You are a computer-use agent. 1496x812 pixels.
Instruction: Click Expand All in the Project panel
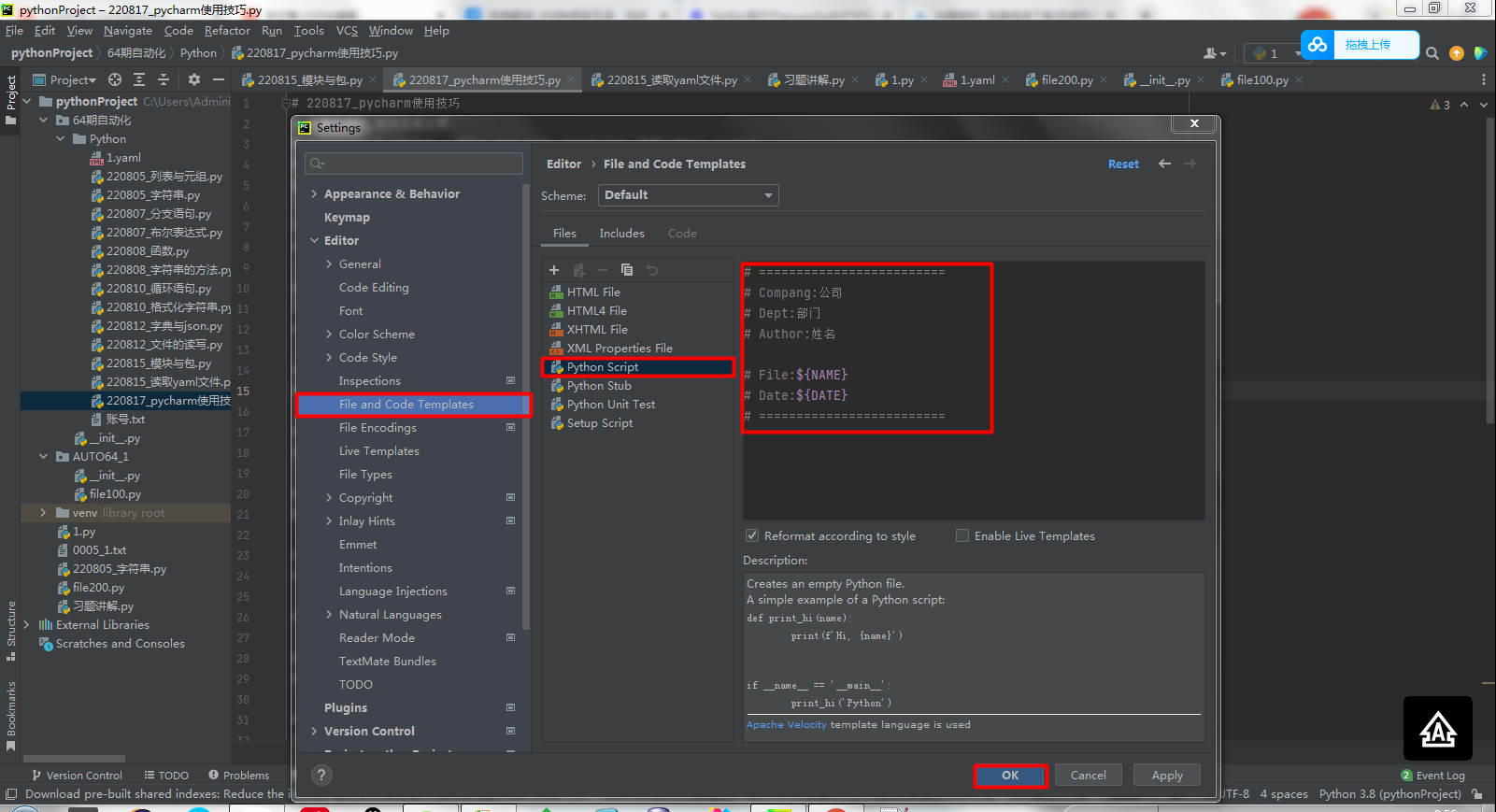139,79
